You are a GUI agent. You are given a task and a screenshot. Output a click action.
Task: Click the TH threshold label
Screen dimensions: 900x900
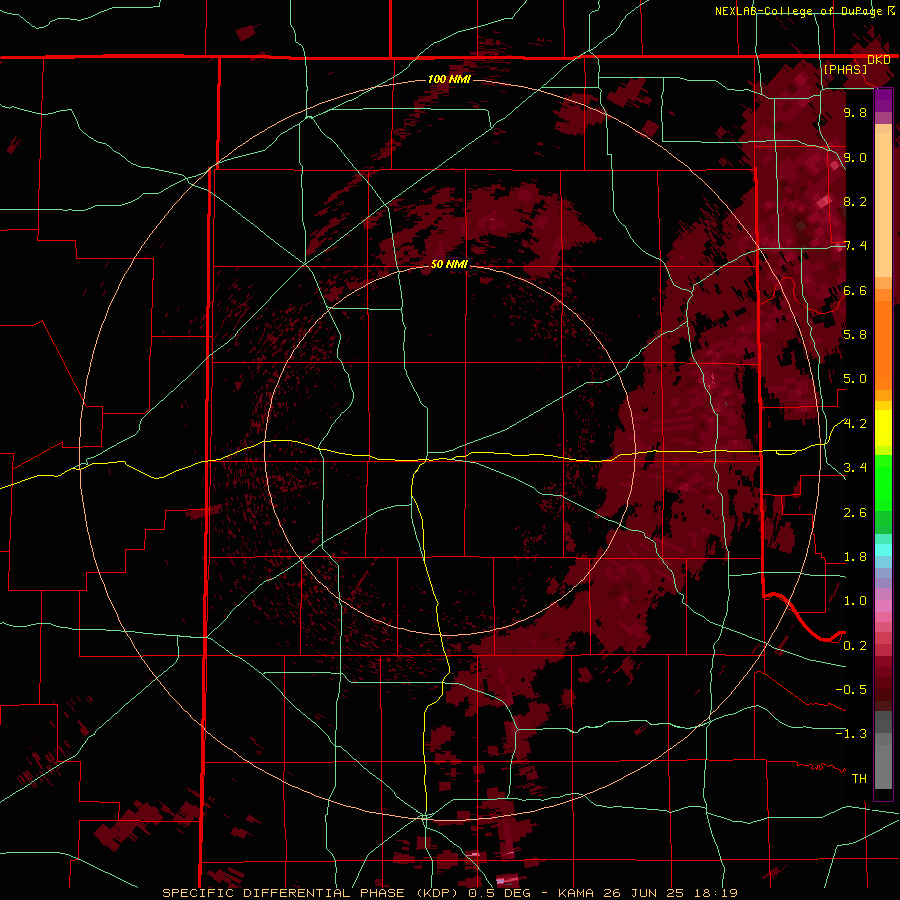coord(859,778)
